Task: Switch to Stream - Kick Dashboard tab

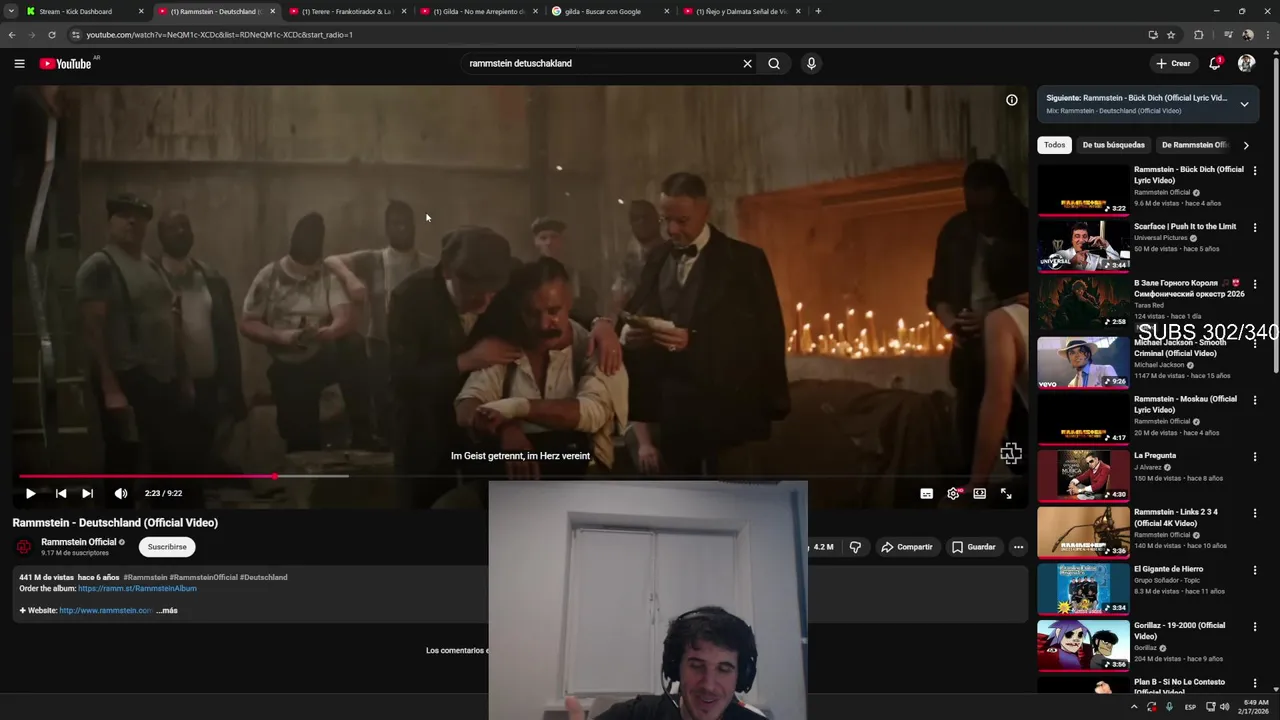Action: [x=76, y=11]
